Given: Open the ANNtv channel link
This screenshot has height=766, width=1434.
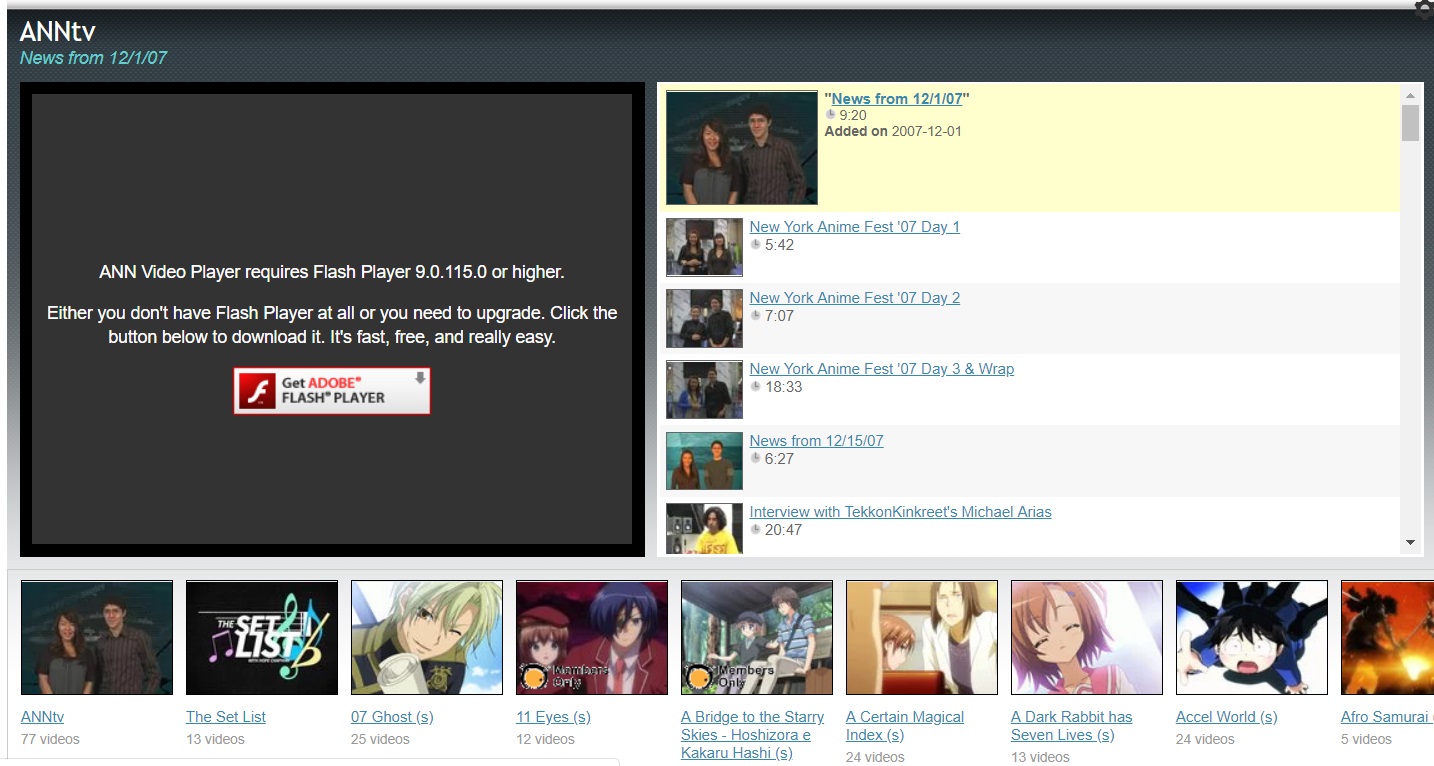Looking at the screenshot, I should pyautogui.click(x=42, y=717).
